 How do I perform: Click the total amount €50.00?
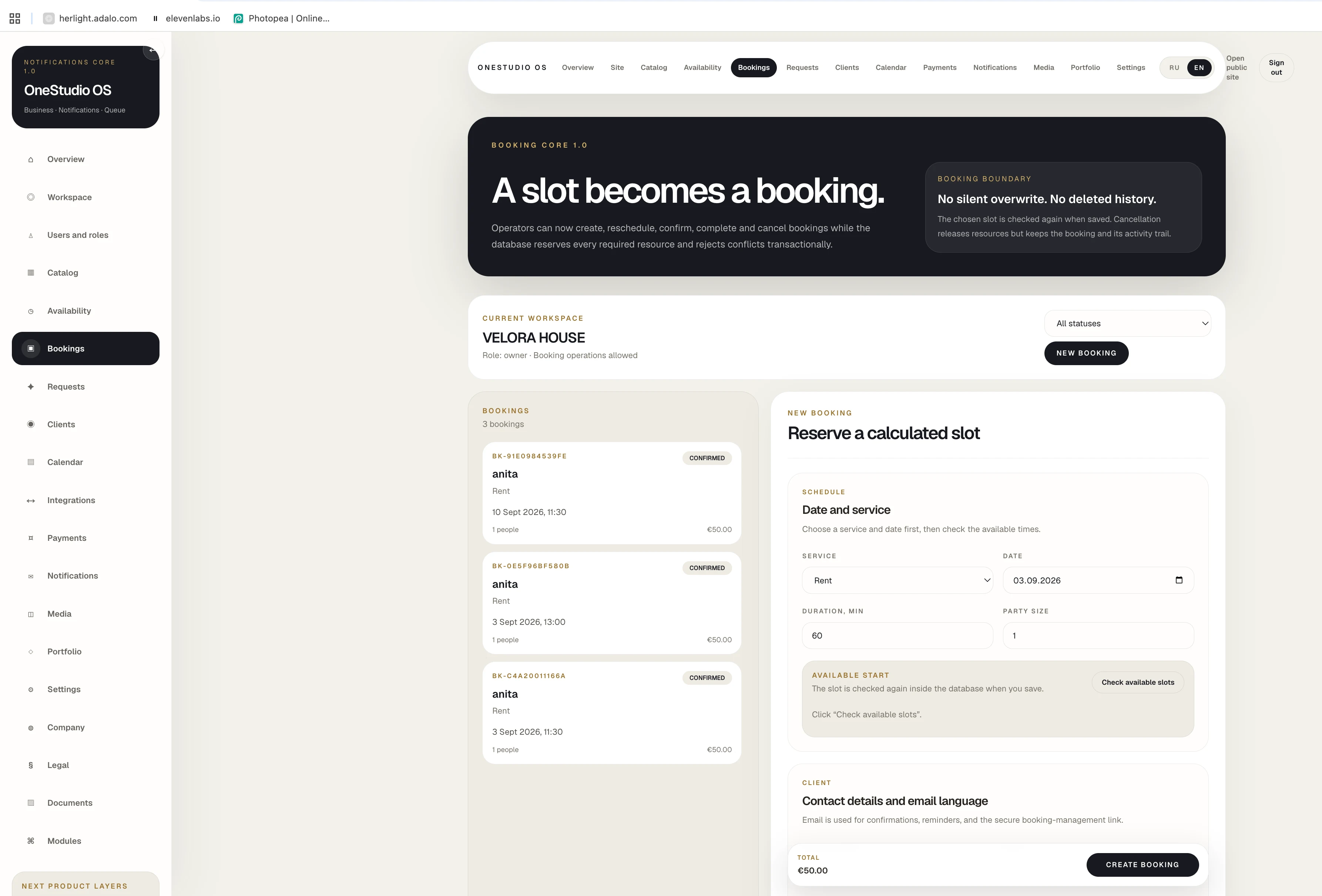(x=812, y=870)
